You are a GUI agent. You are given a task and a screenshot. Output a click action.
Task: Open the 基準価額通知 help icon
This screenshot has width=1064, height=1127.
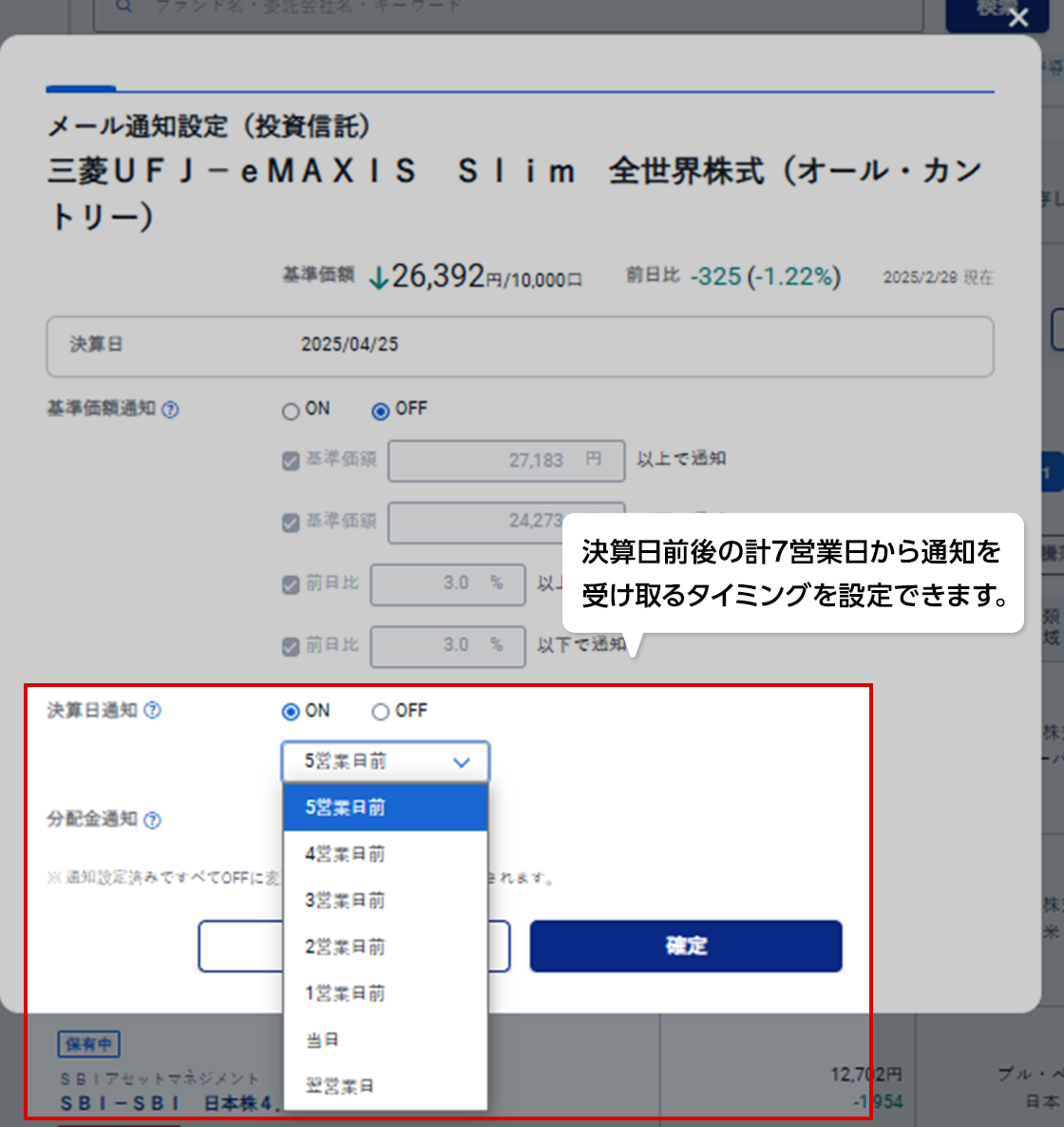click(170, 410)
